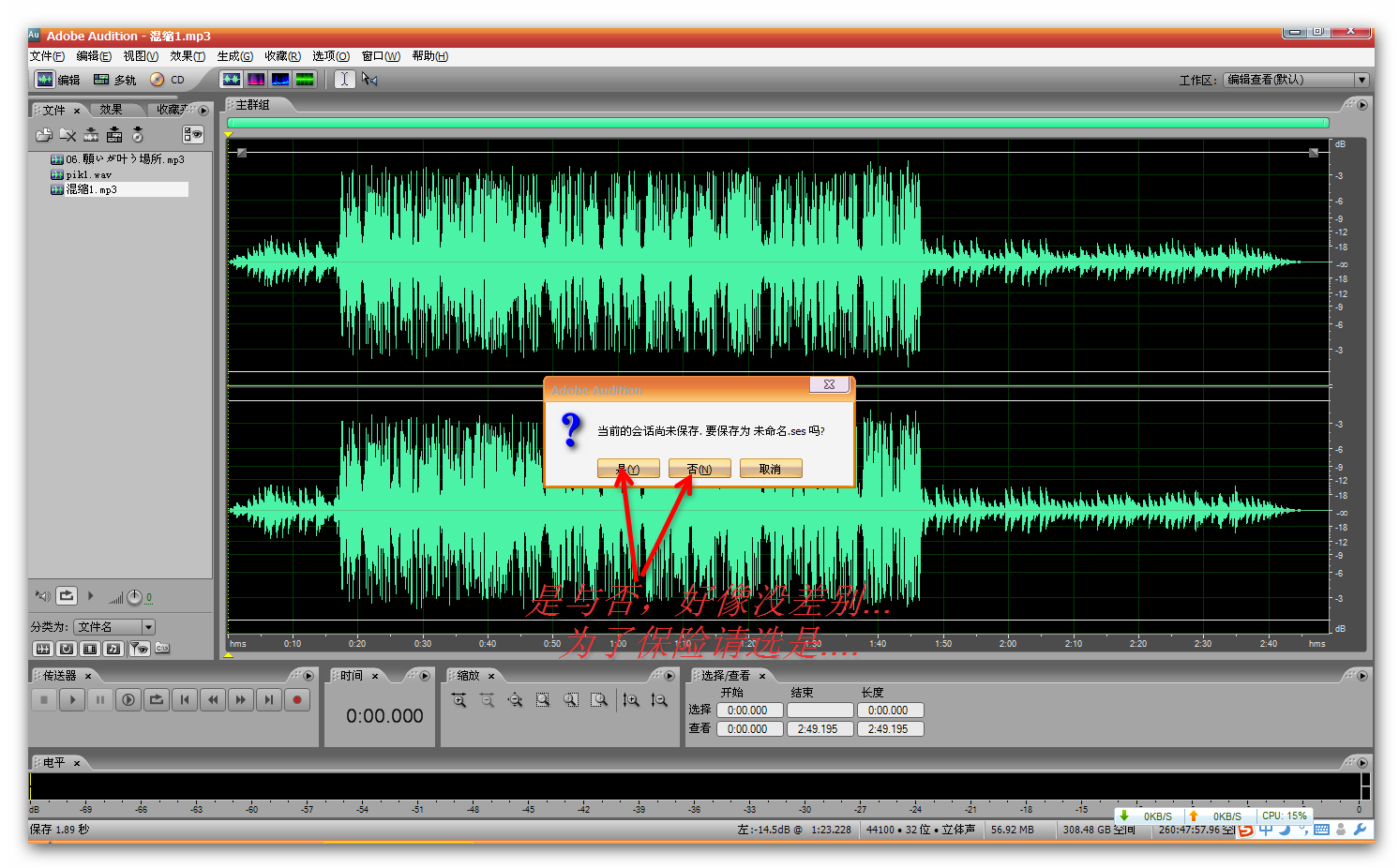This screenshot has width=1399, height=868.
Task: Zoom in vertically icon
Action: click(x=631, y=700)
